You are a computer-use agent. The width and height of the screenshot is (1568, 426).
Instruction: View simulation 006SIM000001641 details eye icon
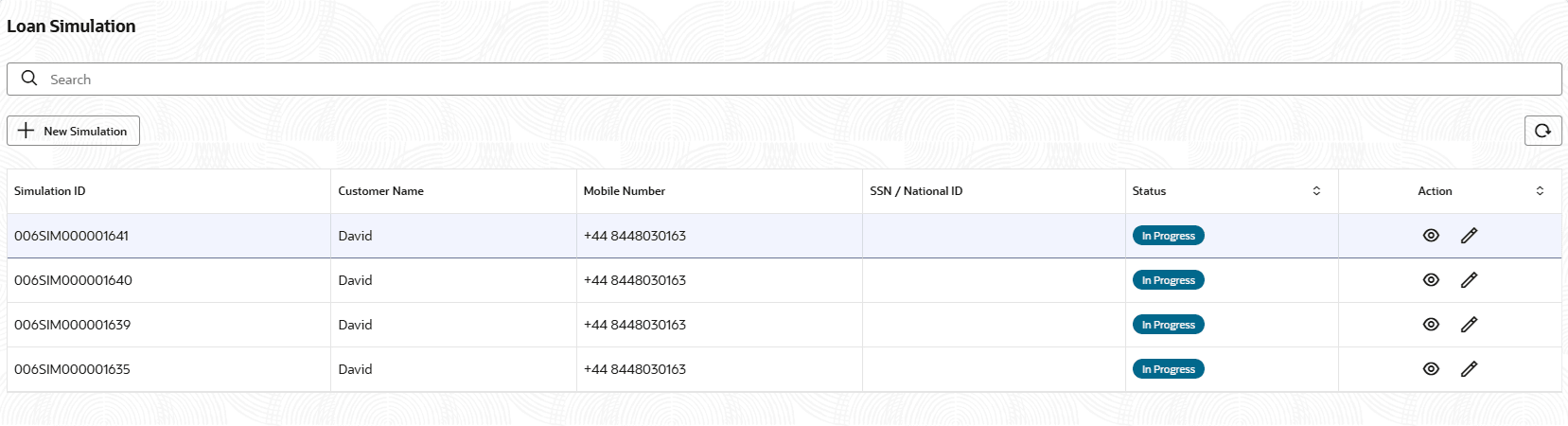pyautogui.click(x=1431, y=236)
